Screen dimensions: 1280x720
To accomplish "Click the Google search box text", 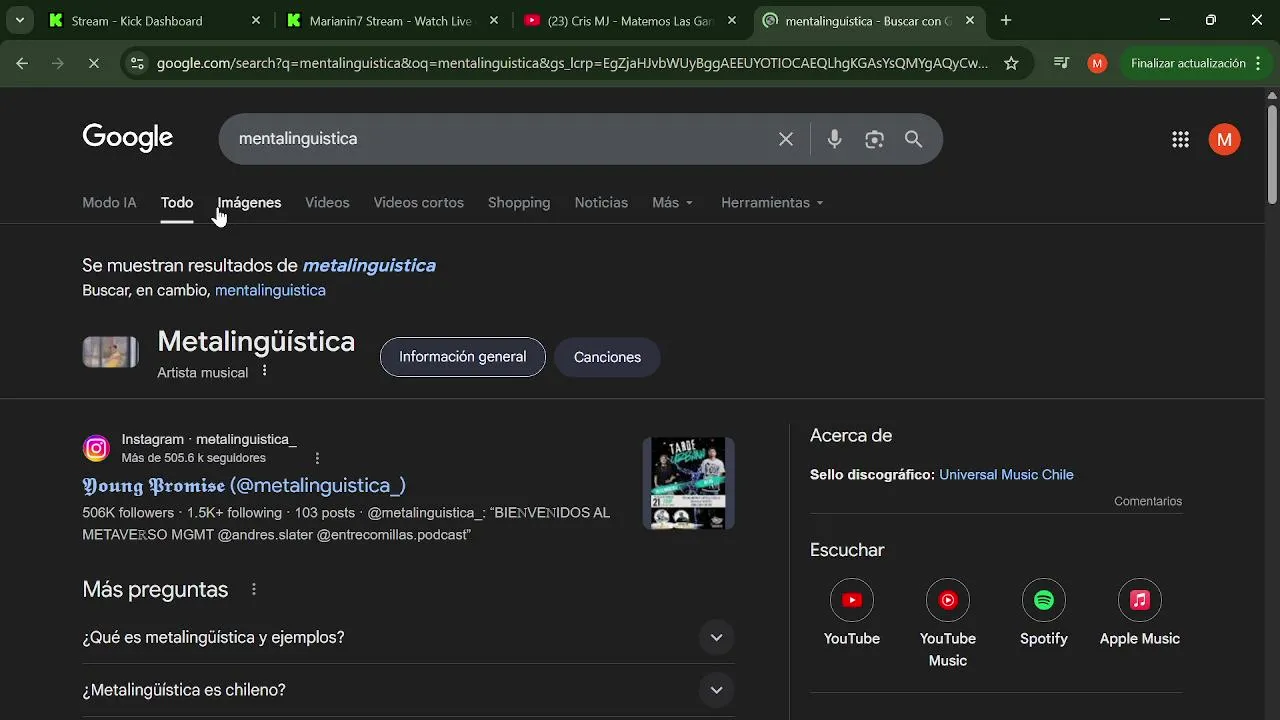I will 298,139.
